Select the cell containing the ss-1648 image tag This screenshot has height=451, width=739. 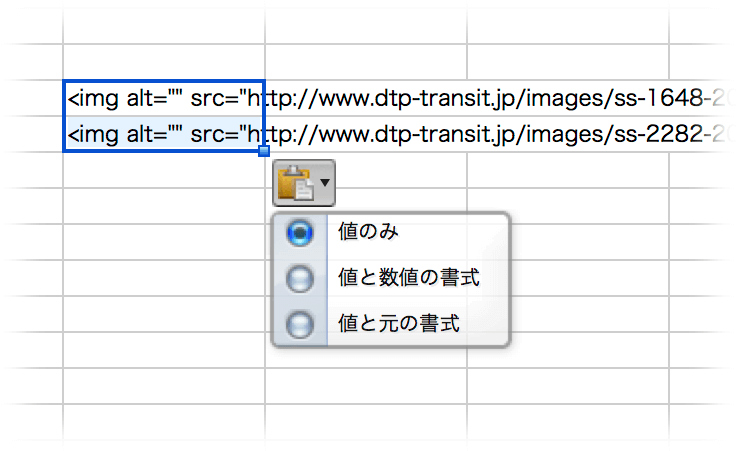tap(164, 98)
